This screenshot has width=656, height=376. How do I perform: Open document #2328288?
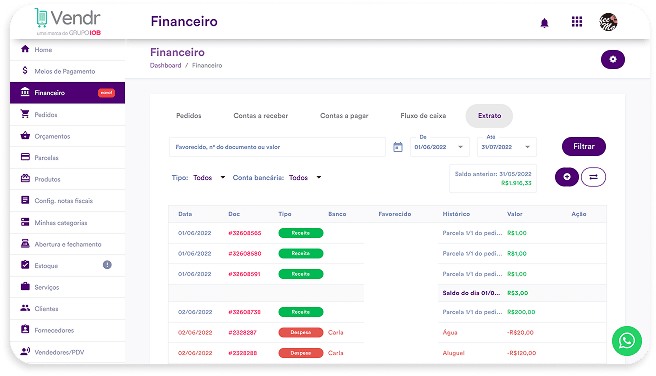click(243, 353)
